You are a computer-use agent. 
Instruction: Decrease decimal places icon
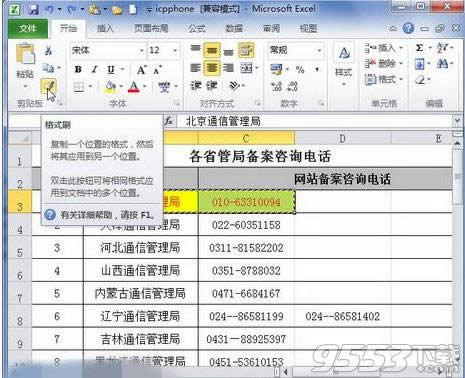(292, 87)
